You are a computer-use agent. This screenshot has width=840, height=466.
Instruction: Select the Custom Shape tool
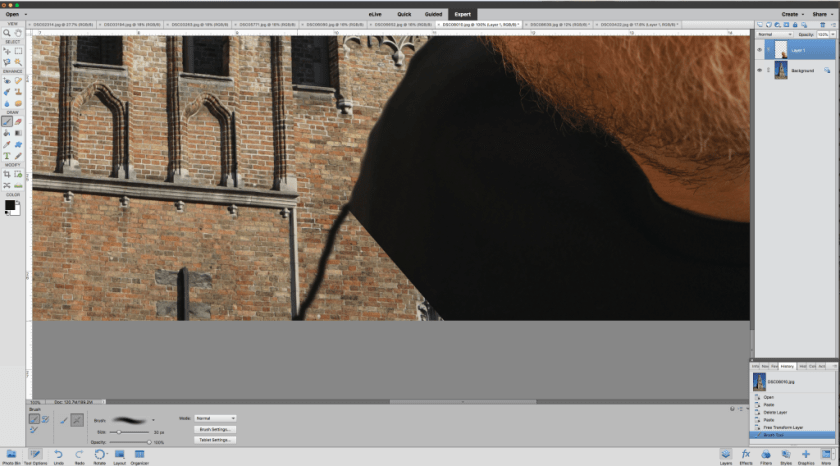[18, 145]
